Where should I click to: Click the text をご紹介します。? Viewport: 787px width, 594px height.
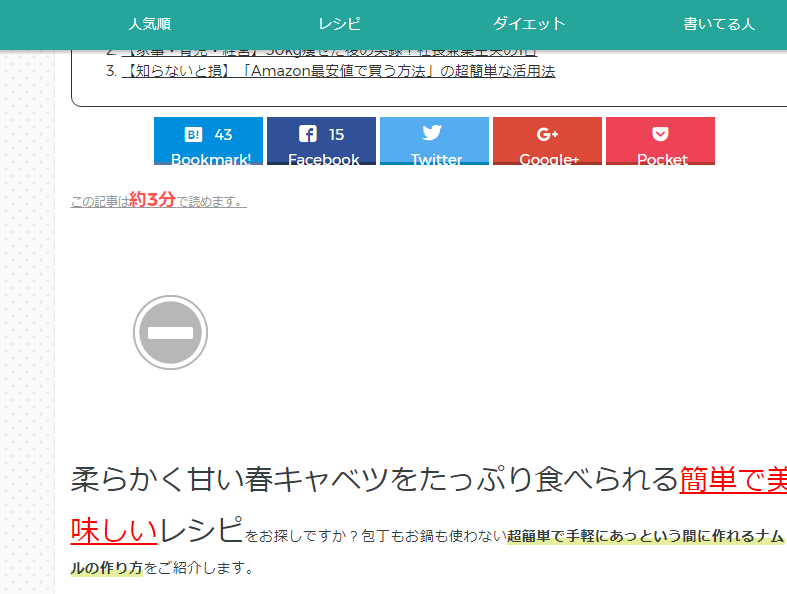199,568
